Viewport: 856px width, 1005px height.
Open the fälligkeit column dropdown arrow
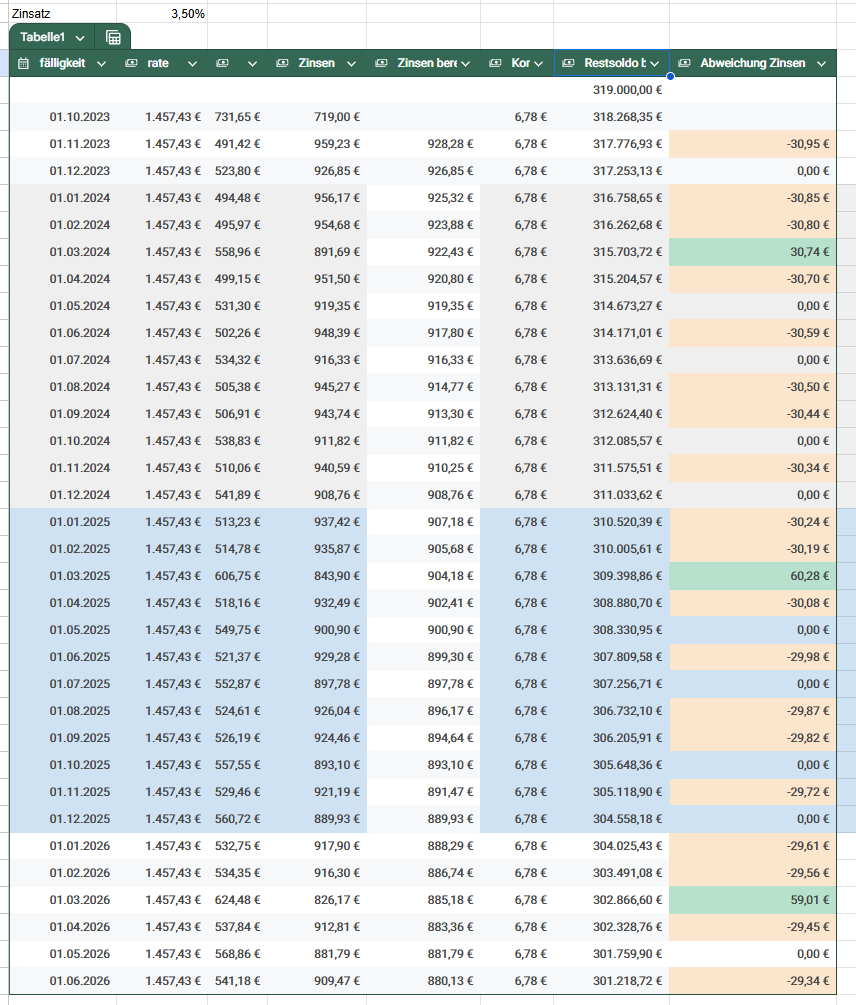pos(101,63)
